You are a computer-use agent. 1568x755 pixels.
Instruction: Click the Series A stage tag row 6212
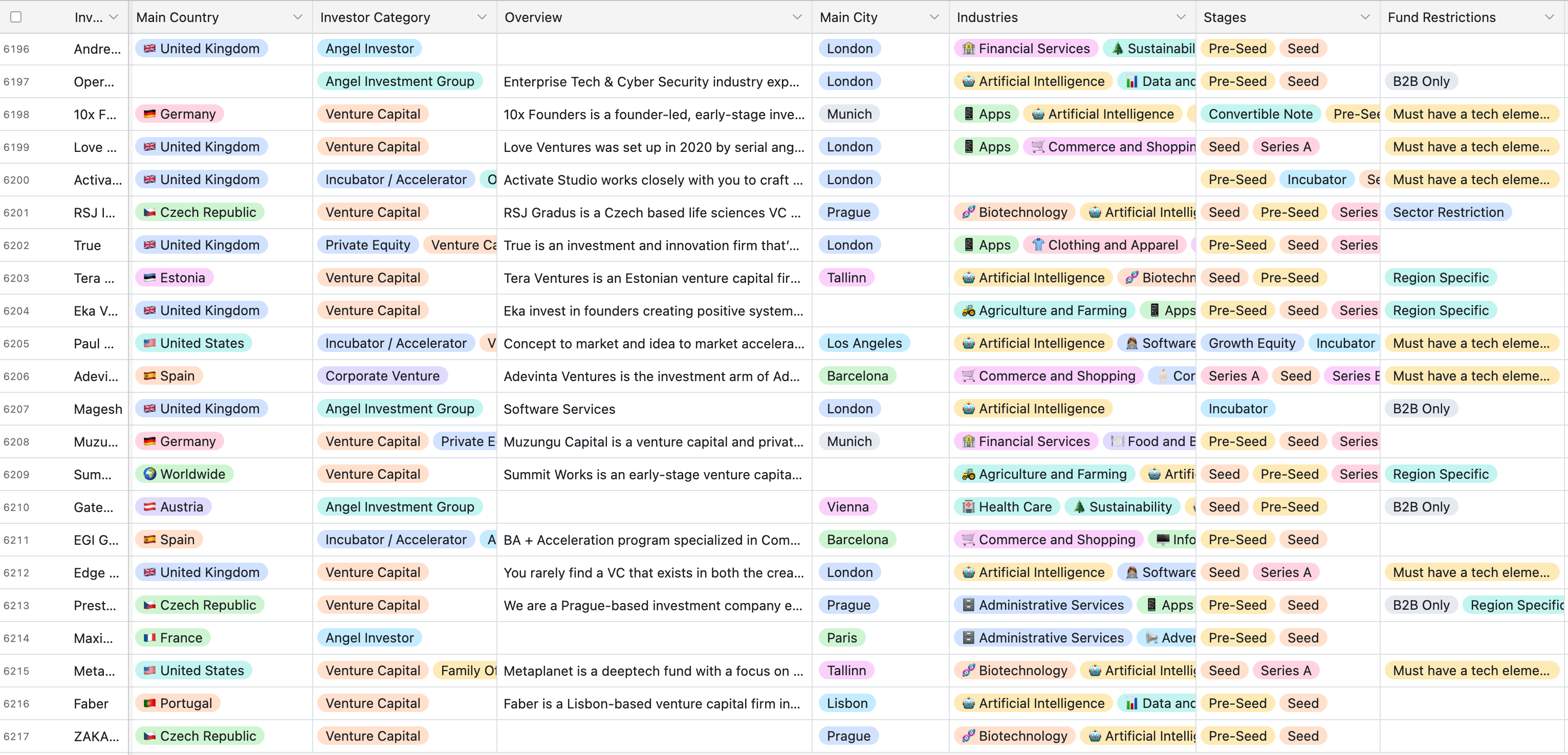click(1286, 572)
